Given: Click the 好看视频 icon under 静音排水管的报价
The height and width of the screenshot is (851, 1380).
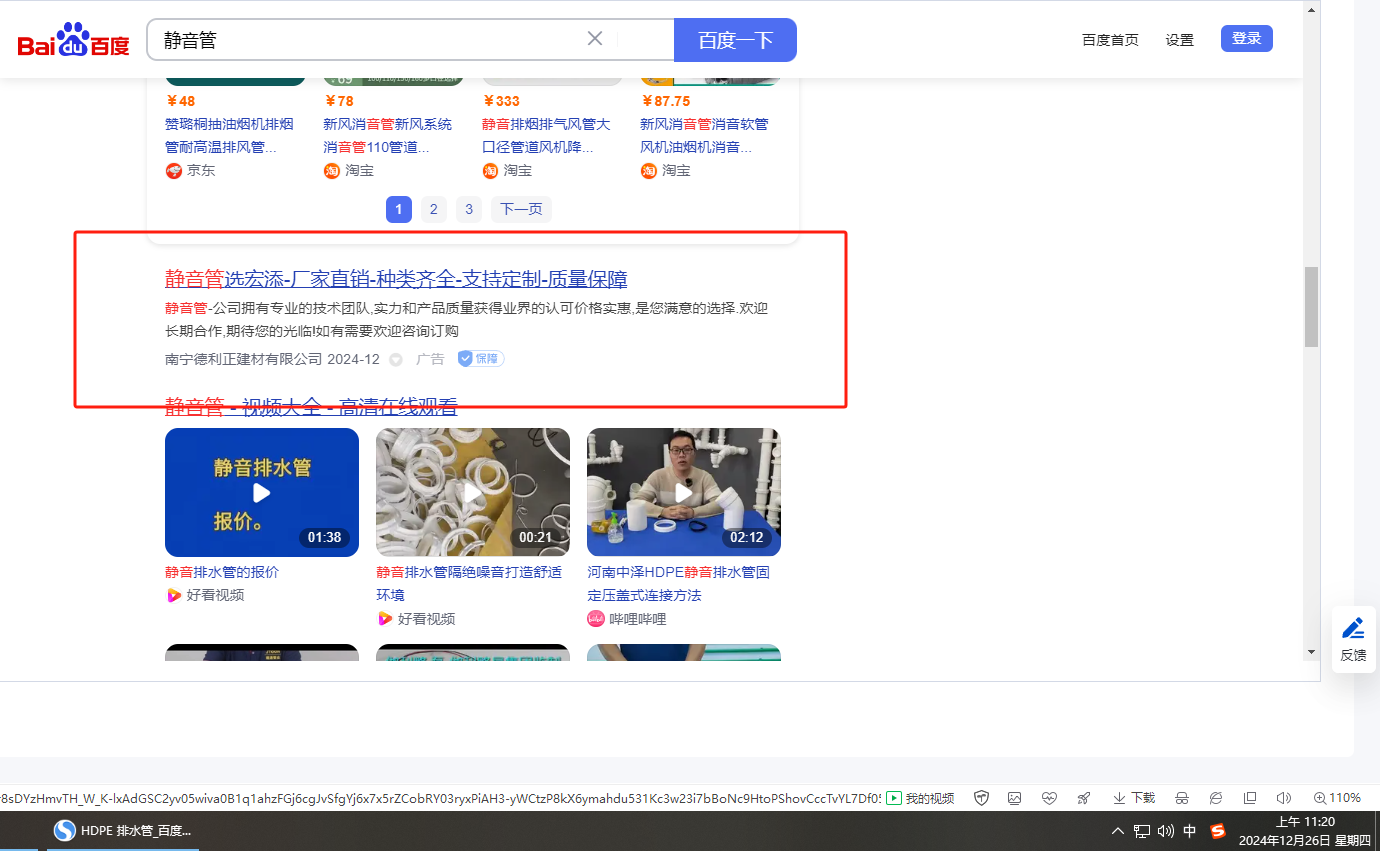Looking at the screenshot, I should point(174,595).
